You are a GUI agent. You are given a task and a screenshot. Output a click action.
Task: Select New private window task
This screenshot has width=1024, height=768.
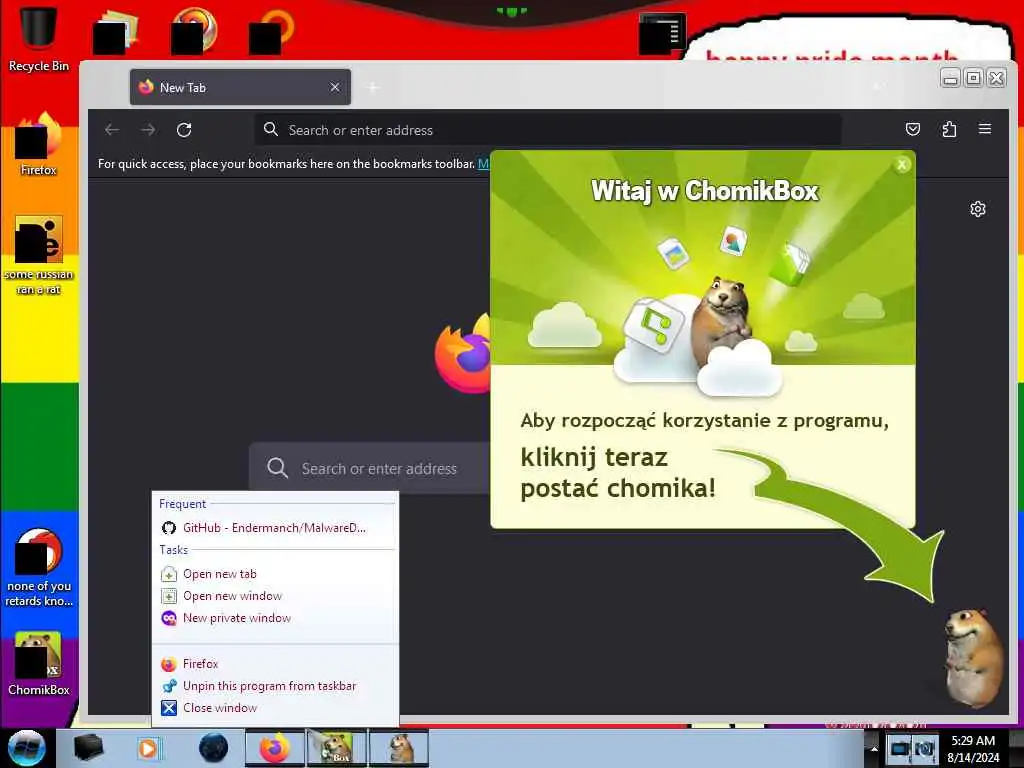pos(236,618)
